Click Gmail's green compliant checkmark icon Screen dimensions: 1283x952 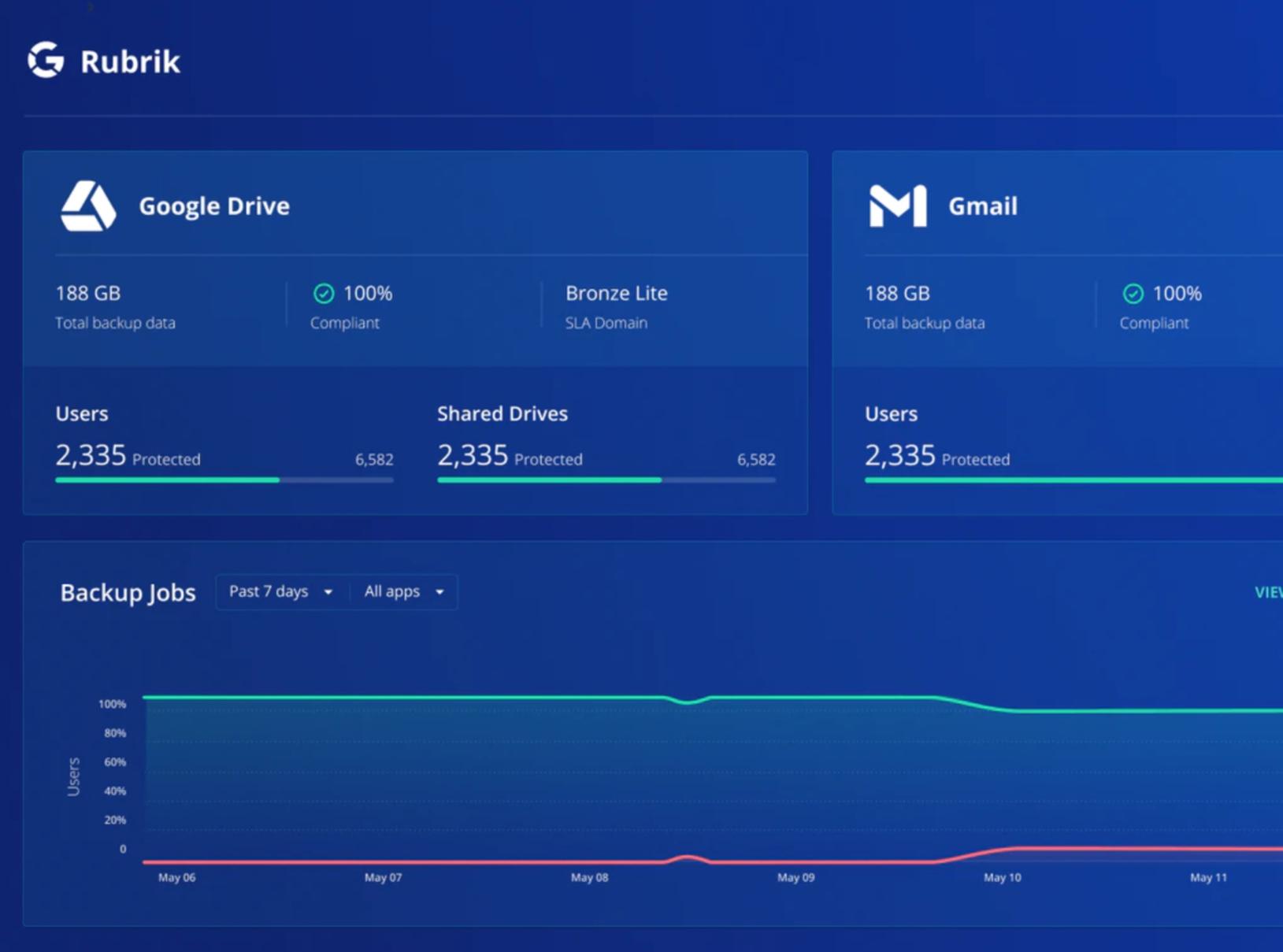(x=1133, y=294)
